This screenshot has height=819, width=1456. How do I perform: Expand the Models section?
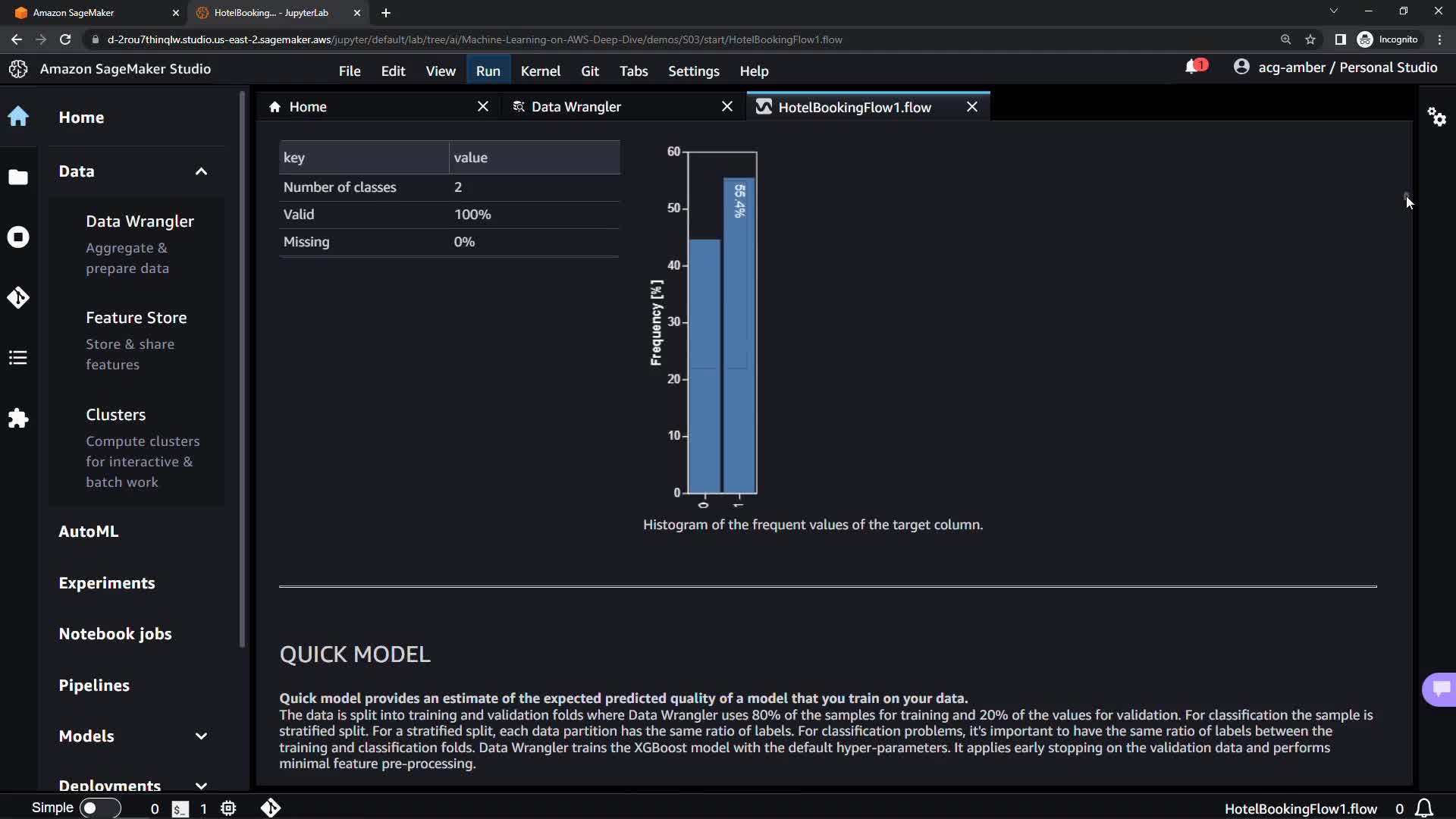(201, 736)
